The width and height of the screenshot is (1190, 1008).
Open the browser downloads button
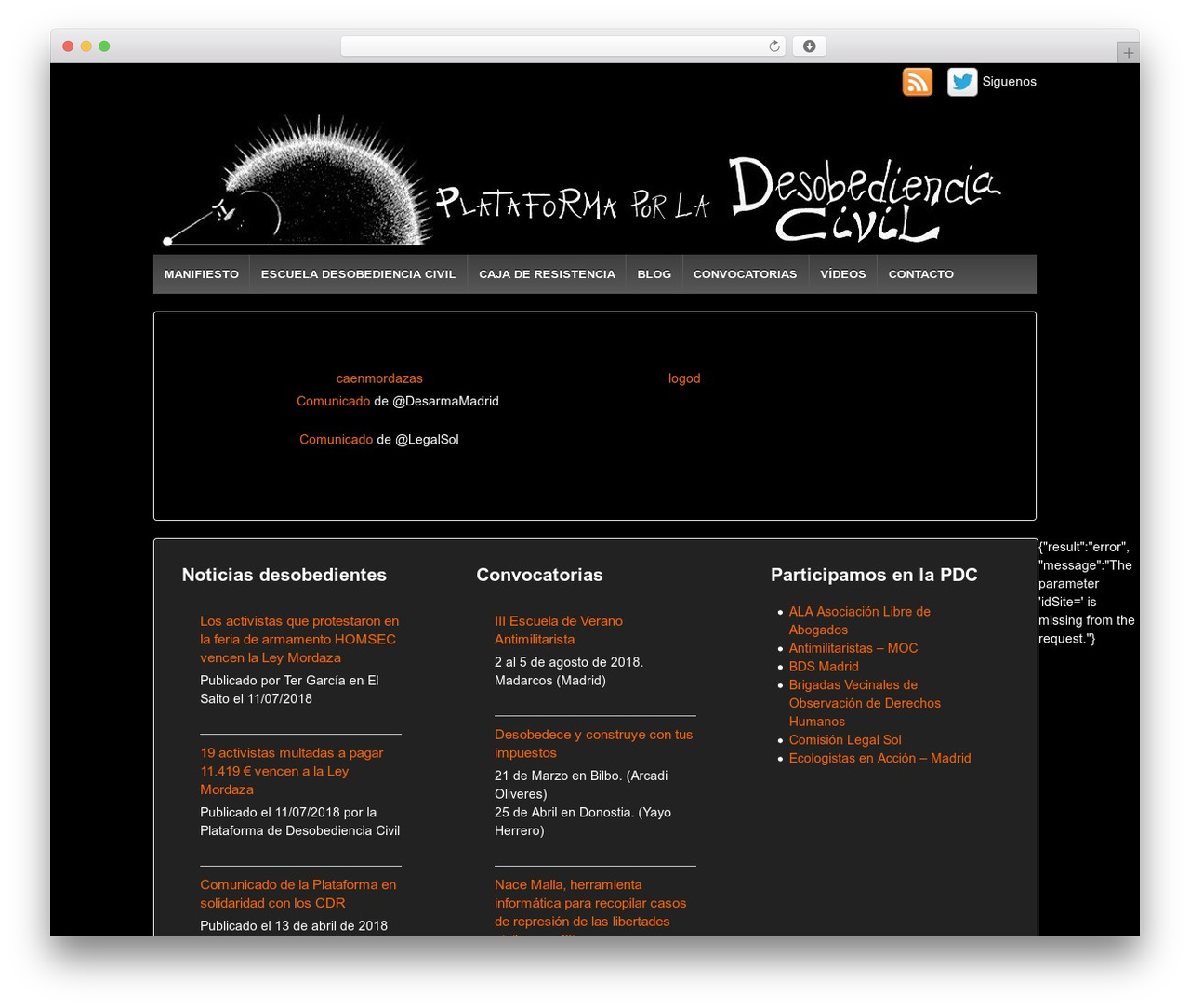[809, 46]
